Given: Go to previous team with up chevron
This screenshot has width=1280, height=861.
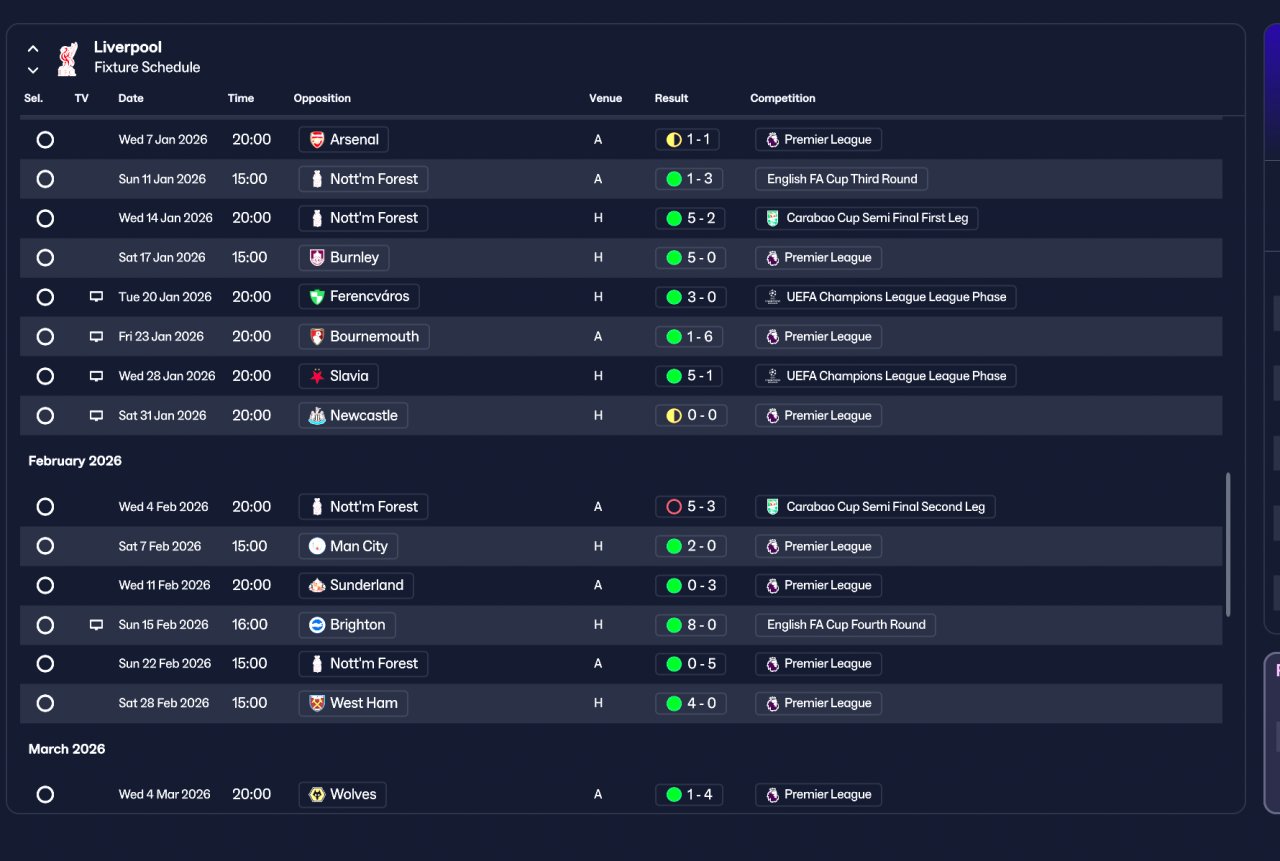Looking at the screenshot, I should tap(33, 48).
